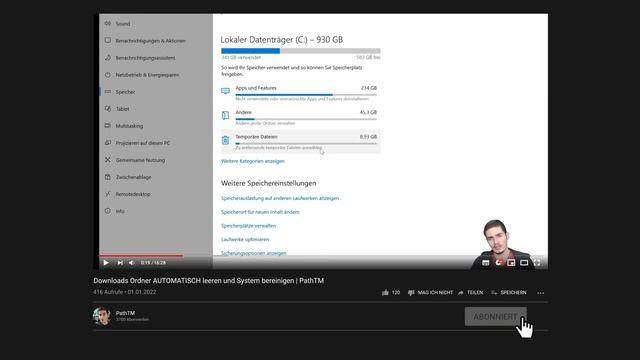Click the ABONNIERT subscribe button

click(x=496, y=317)
